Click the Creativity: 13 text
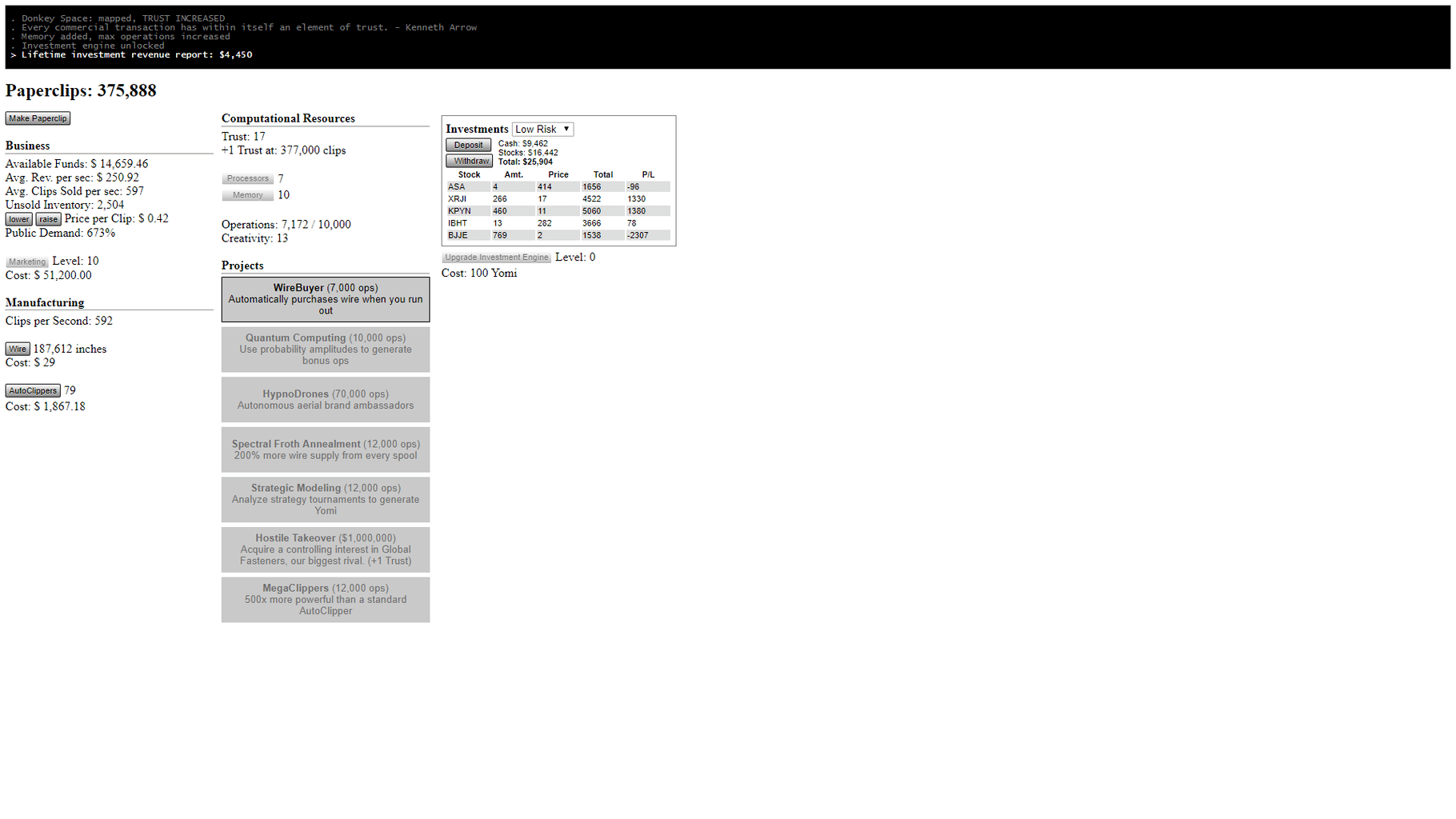1456x819 pixels. (x=254, y=238)
